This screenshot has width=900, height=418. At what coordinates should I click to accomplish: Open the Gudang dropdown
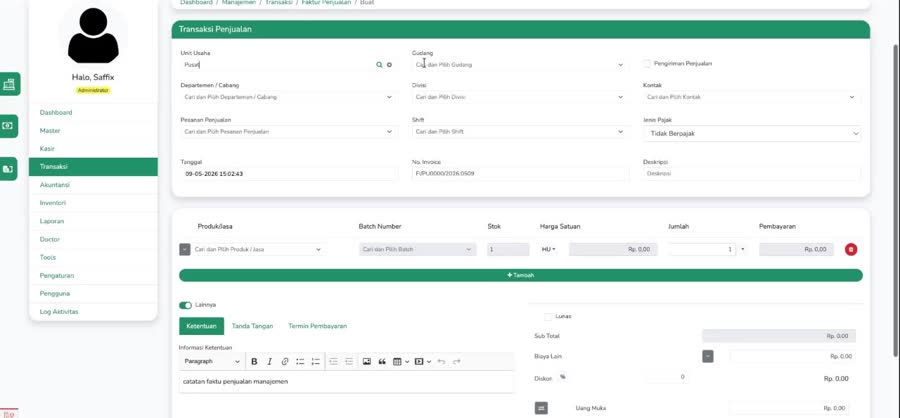[519, 65]
